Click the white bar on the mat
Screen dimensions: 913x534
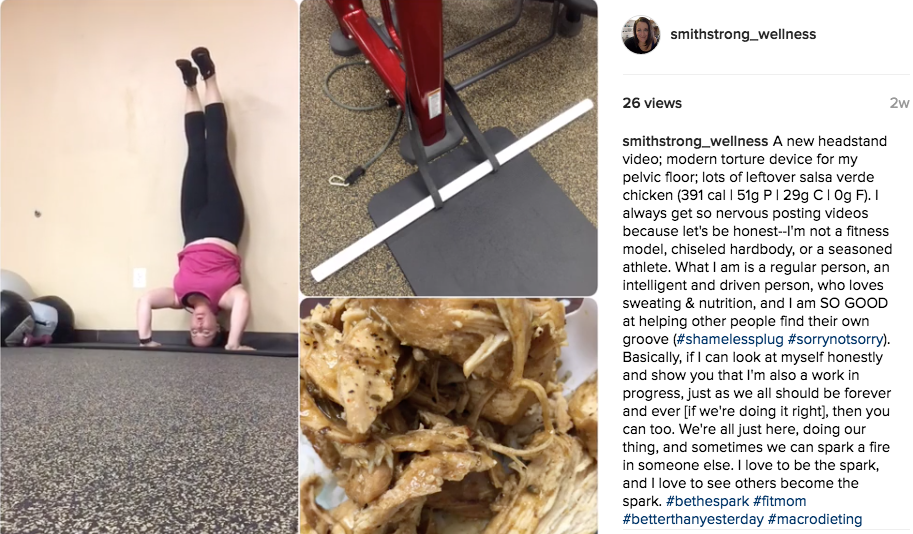point(452,190)
